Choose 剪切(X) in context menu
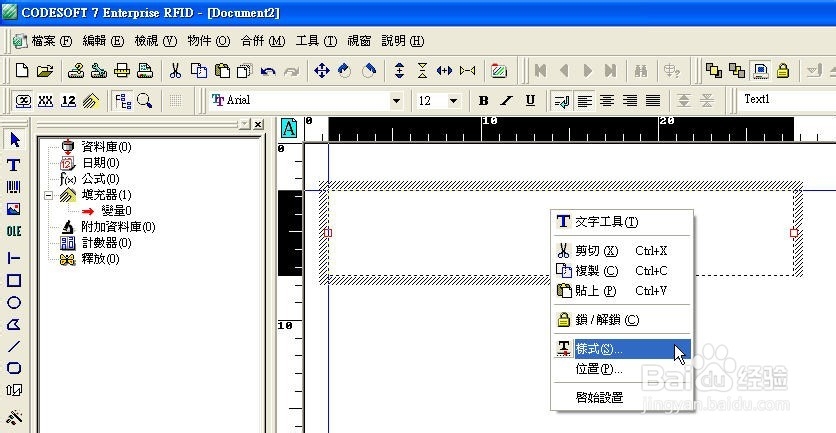Screen dimensions: 836x433 point(623,251)
